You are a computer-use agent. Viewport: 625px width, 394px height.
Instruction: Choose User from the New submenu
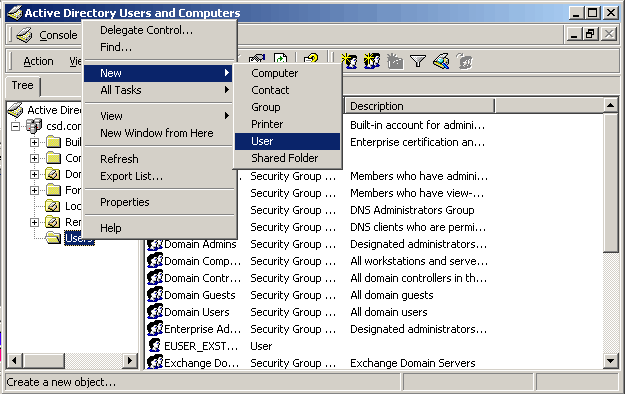[x=287, y=141]
